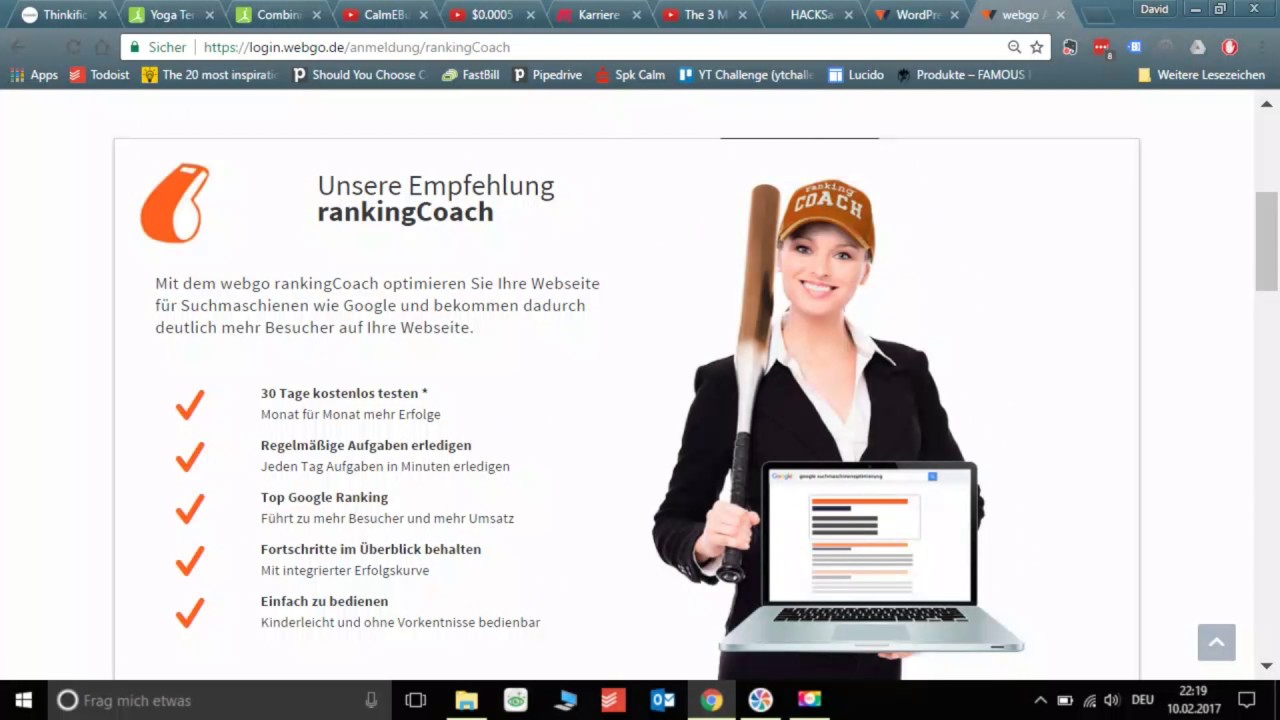Click the gray Google Drive extension icon
1280x720 pixels.
point(1198,47)
